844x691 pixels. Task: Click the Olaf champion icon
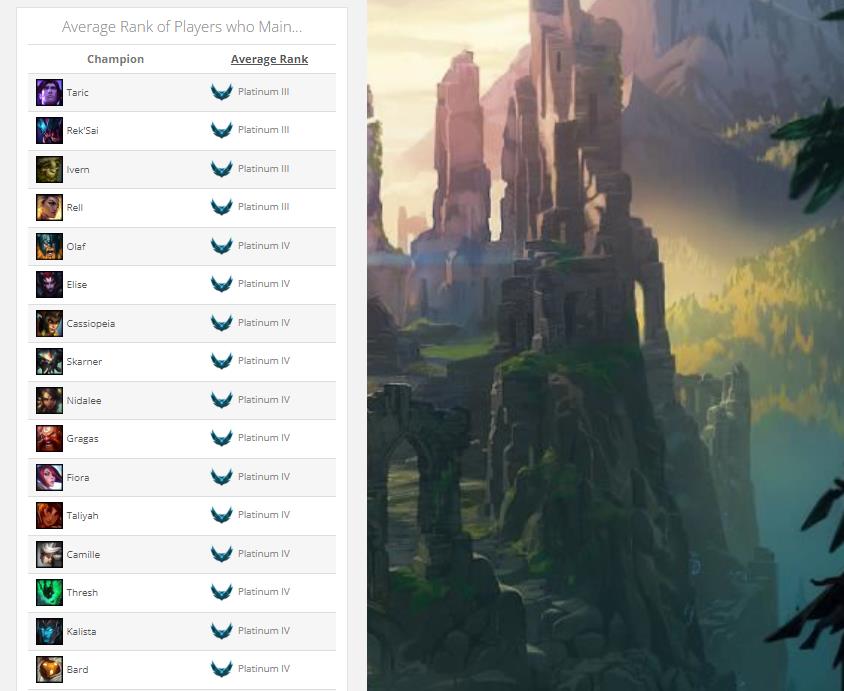pyautogui.click(x=49, y=246)
